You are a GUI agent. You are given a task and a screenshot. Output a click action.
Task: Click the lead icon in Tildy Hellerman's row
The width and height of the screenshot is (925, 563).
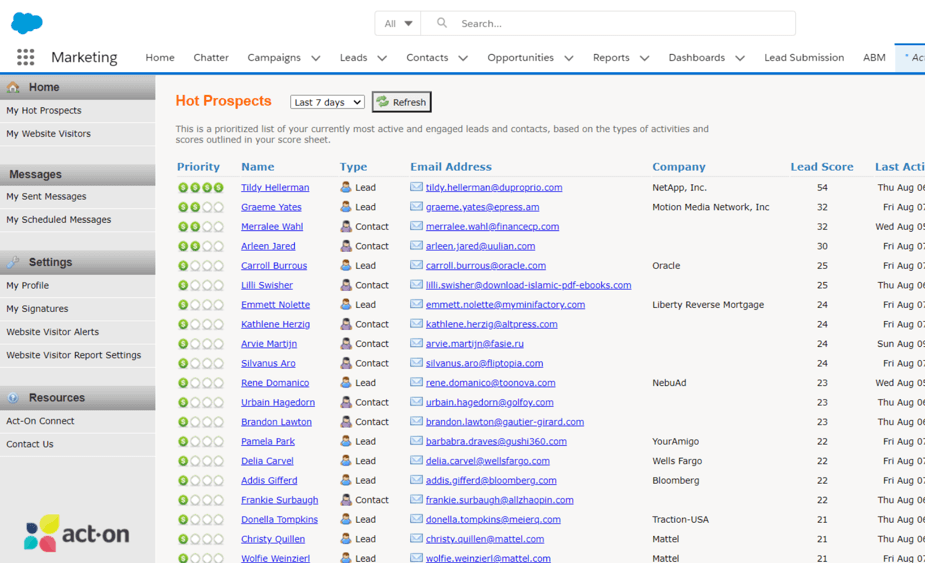(x=345, y=187)
